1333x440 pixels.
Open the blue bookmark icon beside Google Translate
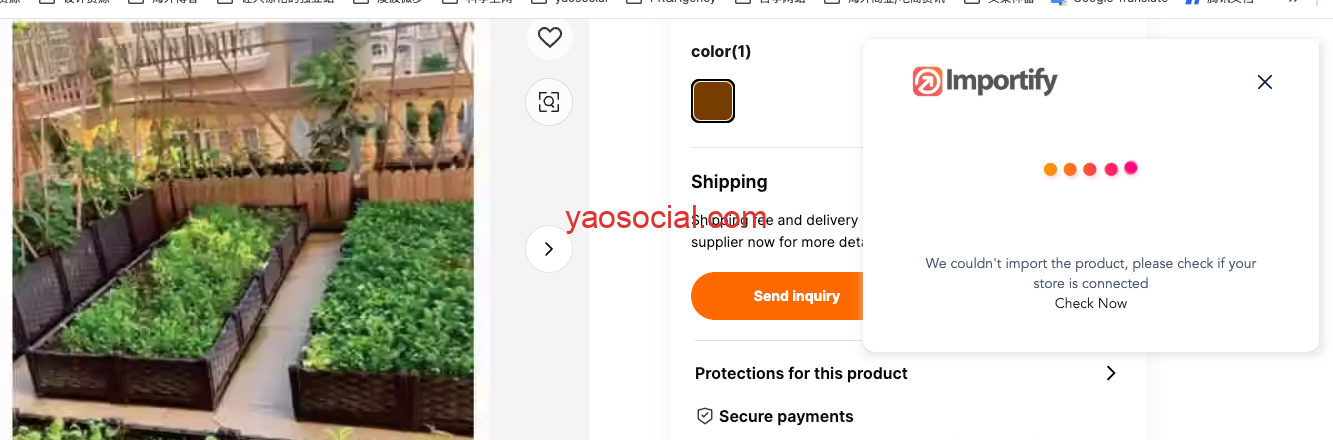(1192, 3)
